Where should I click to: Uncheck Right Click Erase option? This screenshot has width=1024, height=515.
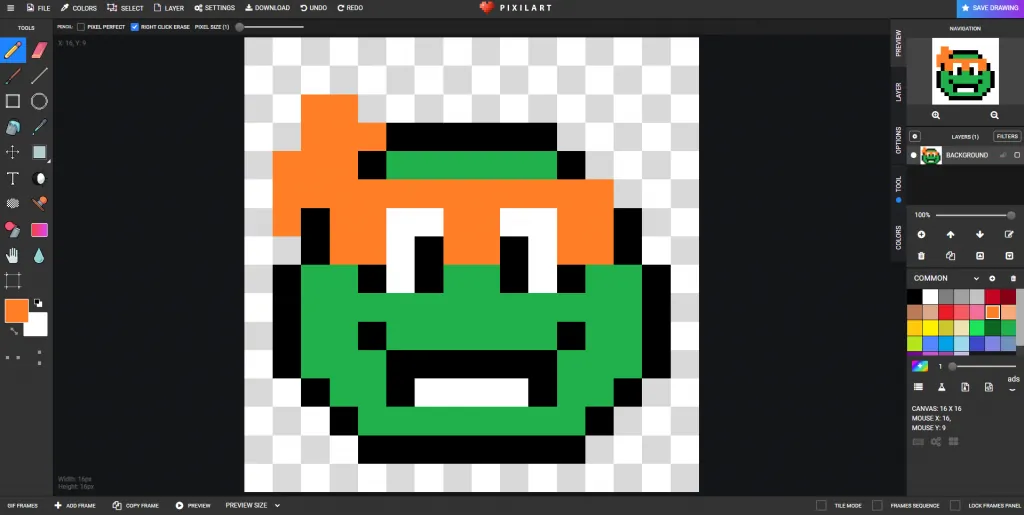click(135, 27)
